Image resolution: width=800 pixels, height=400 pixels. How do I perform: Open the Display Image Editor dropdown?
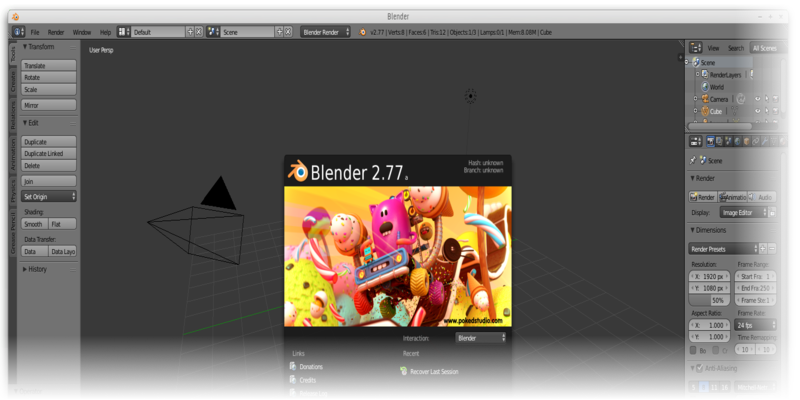(743, 213)
